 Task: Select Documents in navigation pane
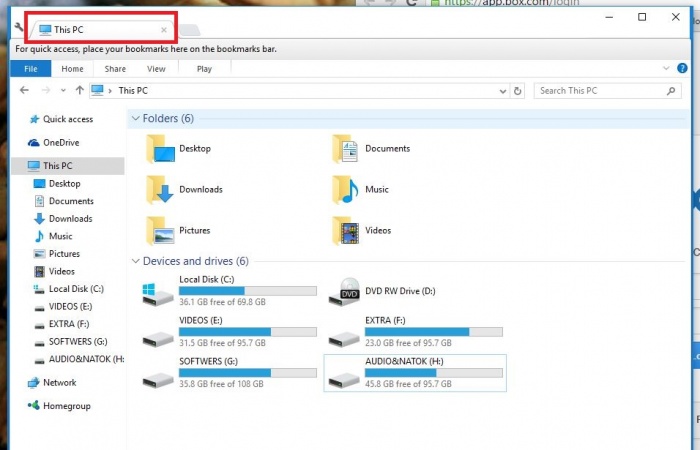(x=64, y=201)
